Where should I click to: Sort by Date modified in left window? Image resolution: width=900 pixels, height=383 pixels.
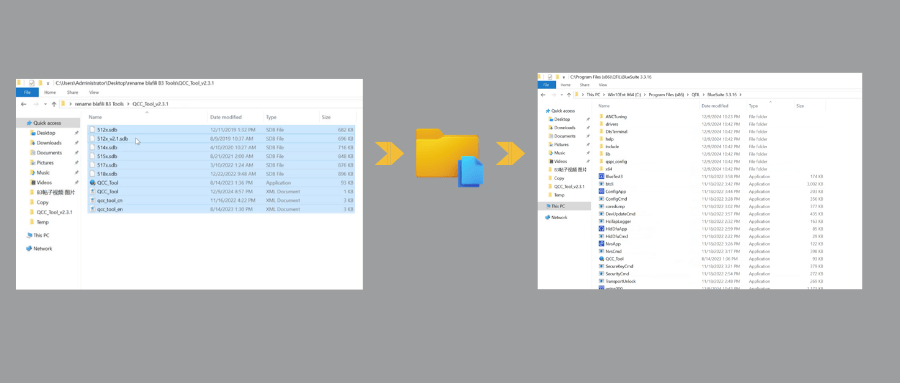pyautogui.click(x=226, y=117)
